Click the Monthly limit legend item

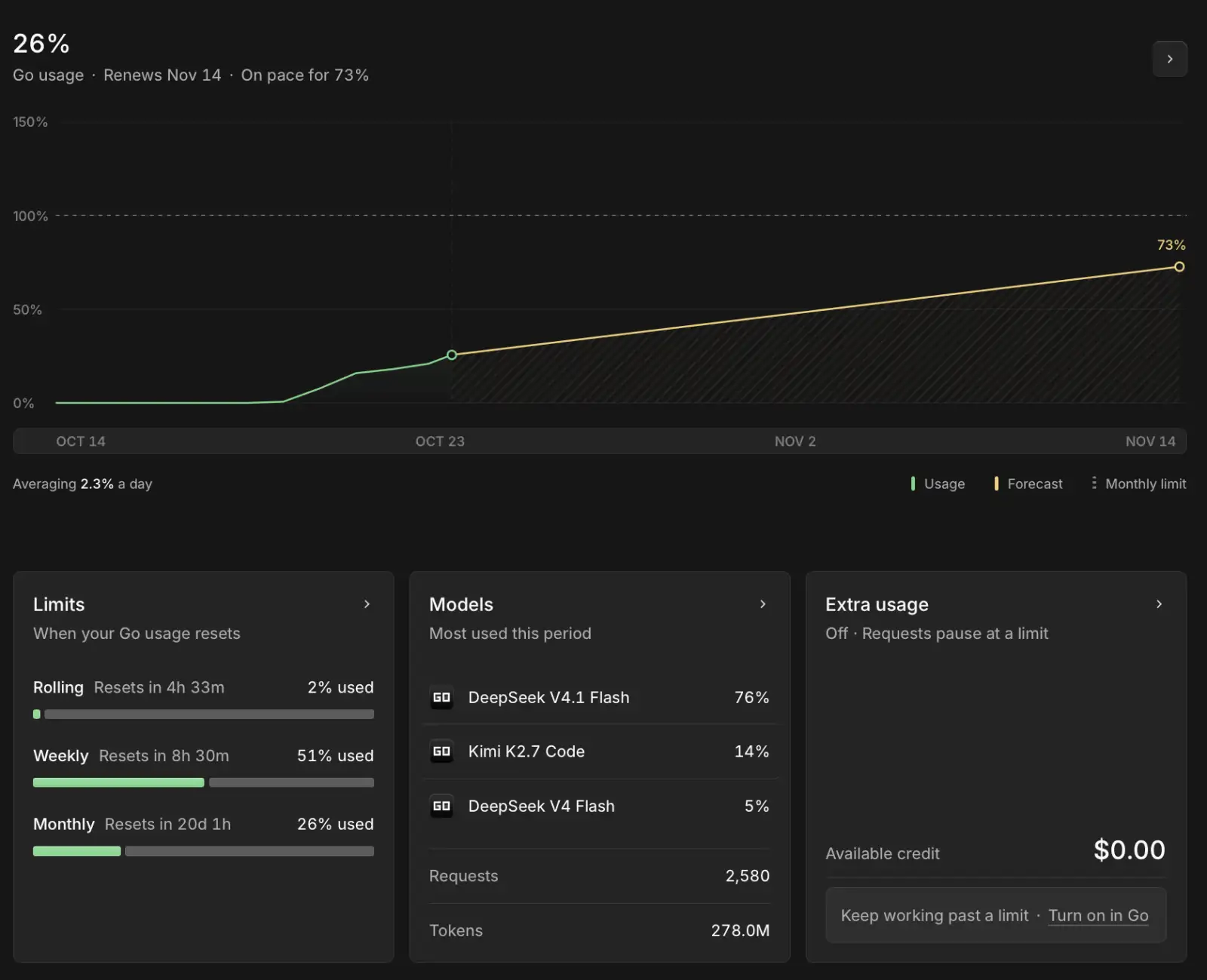pyautogui.click(x=1138, y=484)
